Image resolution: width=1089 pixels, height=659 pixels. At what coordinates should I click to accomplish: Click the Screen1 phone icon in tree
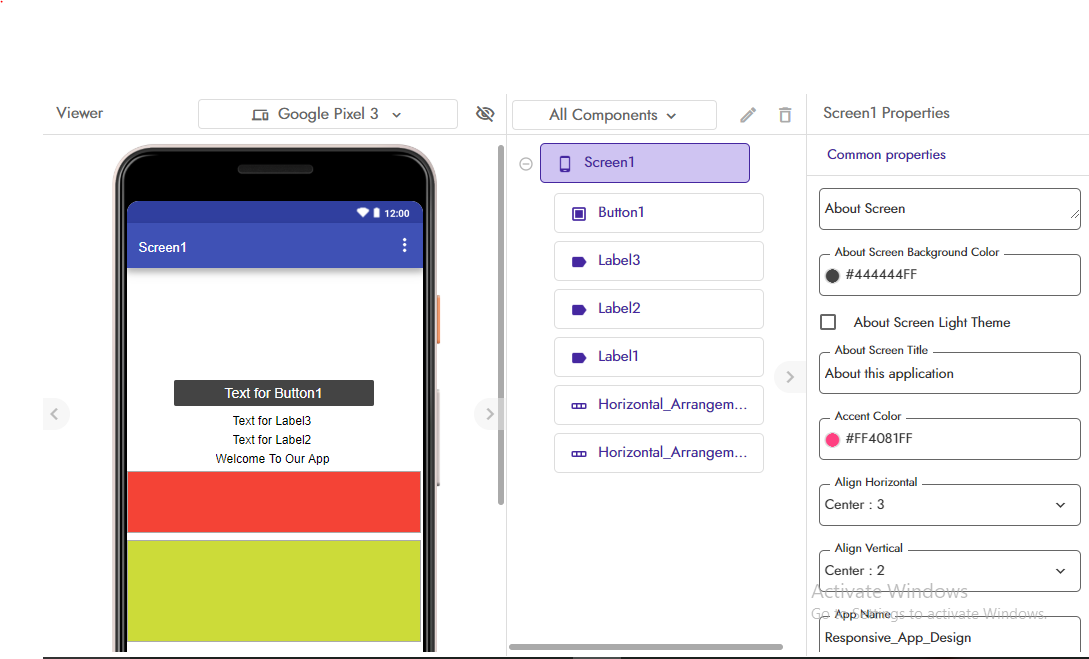click(565, 164)
